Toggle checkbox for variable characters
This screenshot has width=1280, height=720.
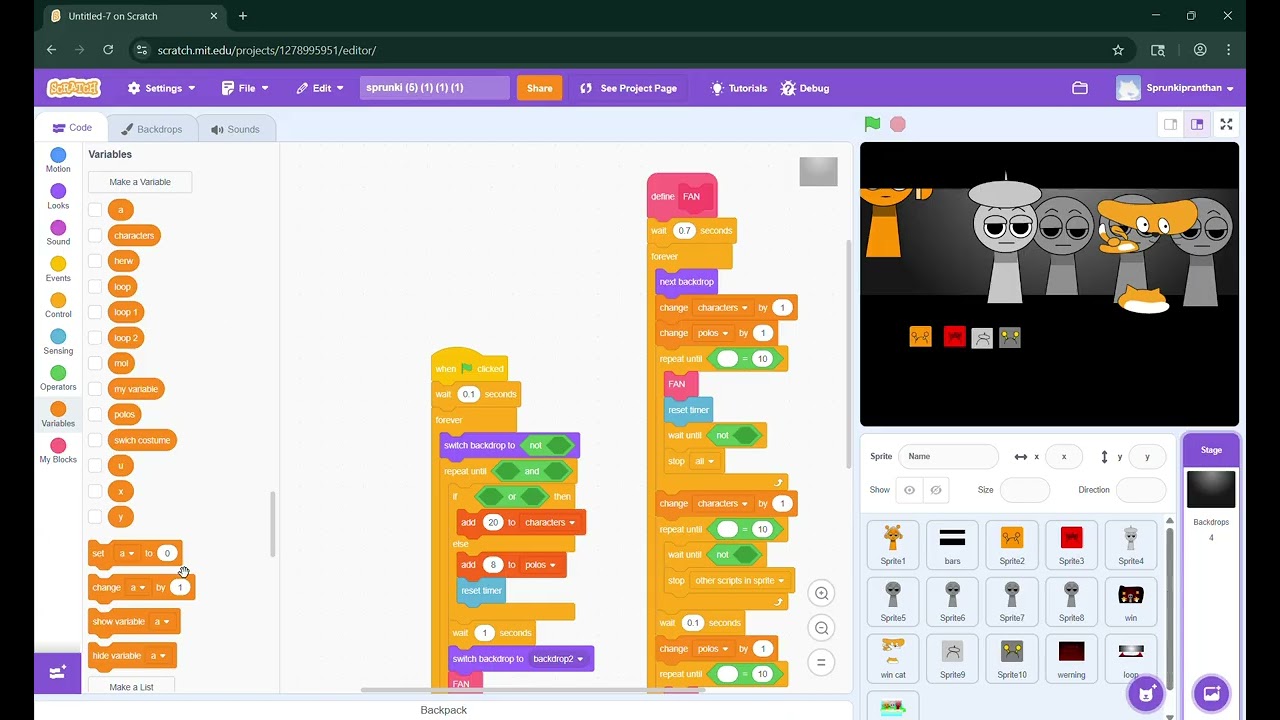[x=95, y=235]
